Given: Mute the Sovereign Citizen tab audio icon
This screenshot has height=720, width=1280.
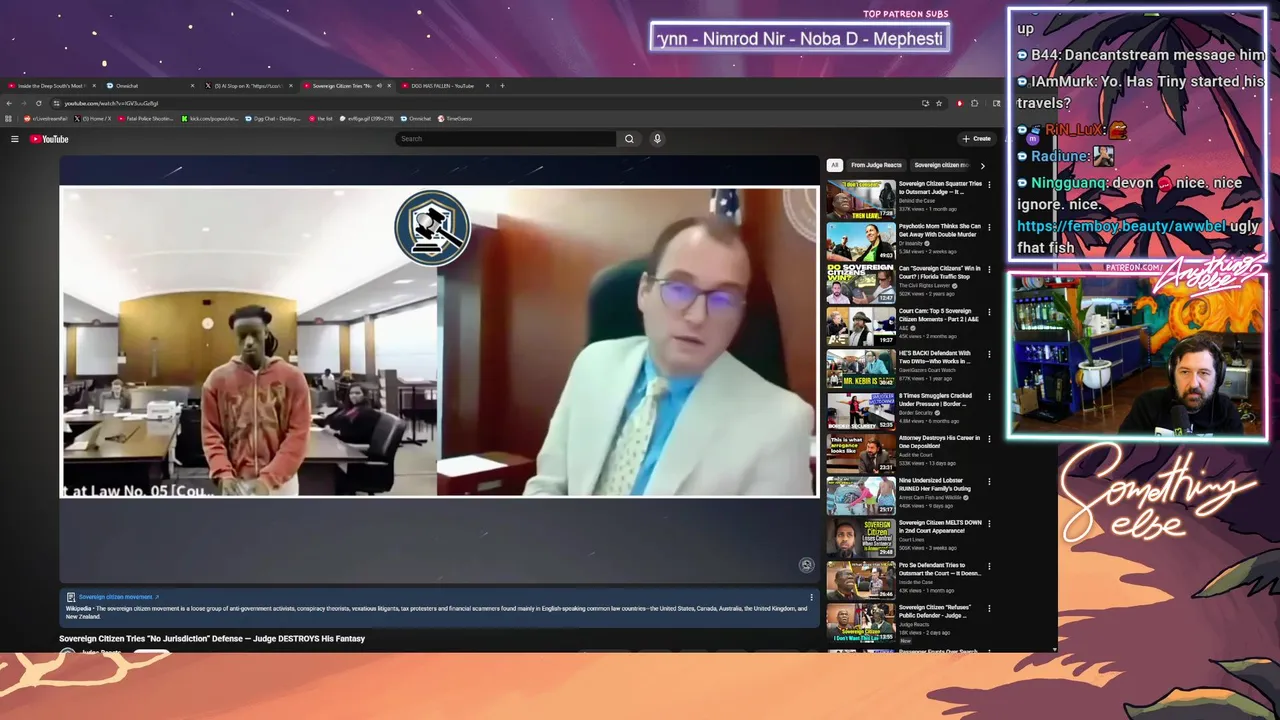Looking at the screenshot, I should 379,86.
